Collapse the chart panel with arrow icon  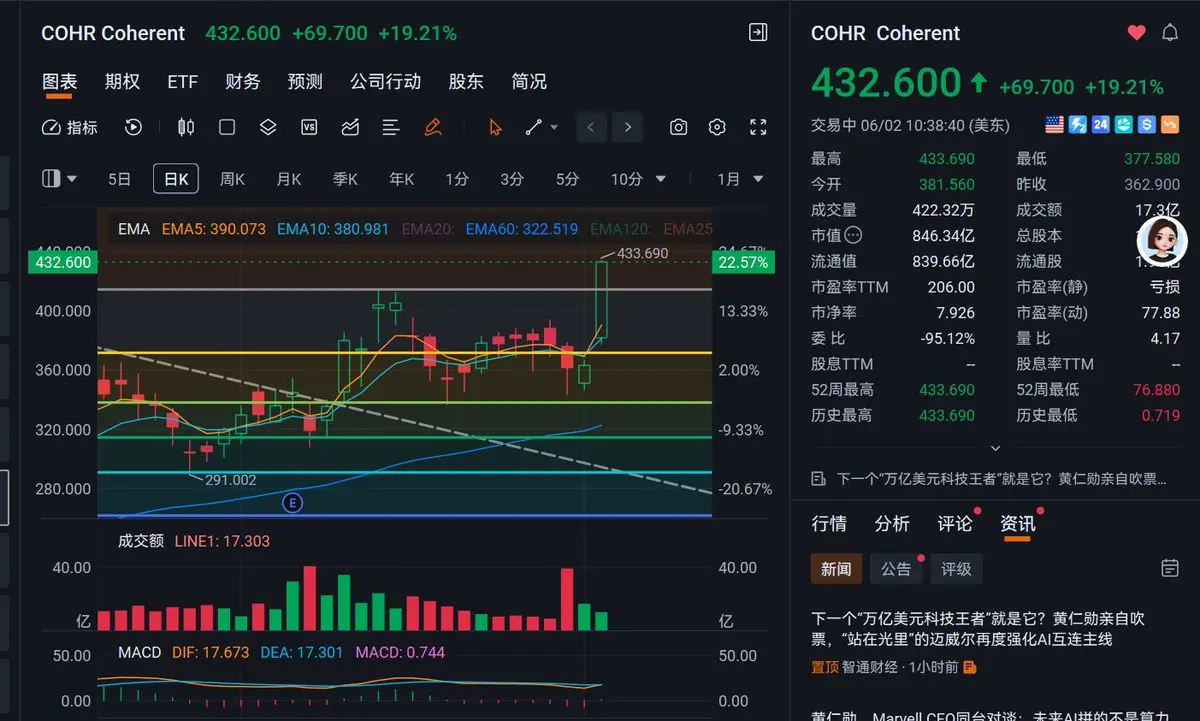(x=758, y=33)
